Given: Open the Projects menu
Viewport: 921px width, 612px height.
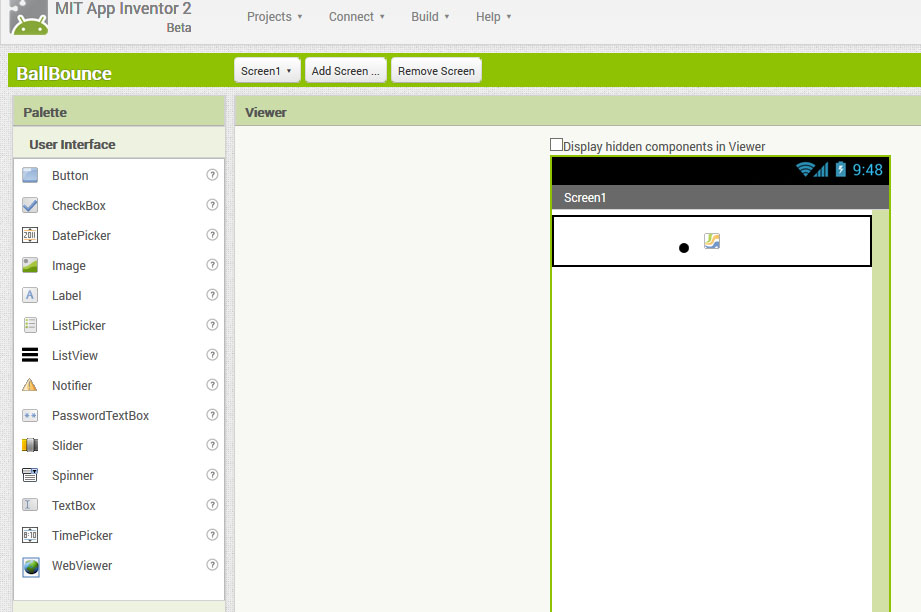Looking at the screenshot, I should (274, 16).
